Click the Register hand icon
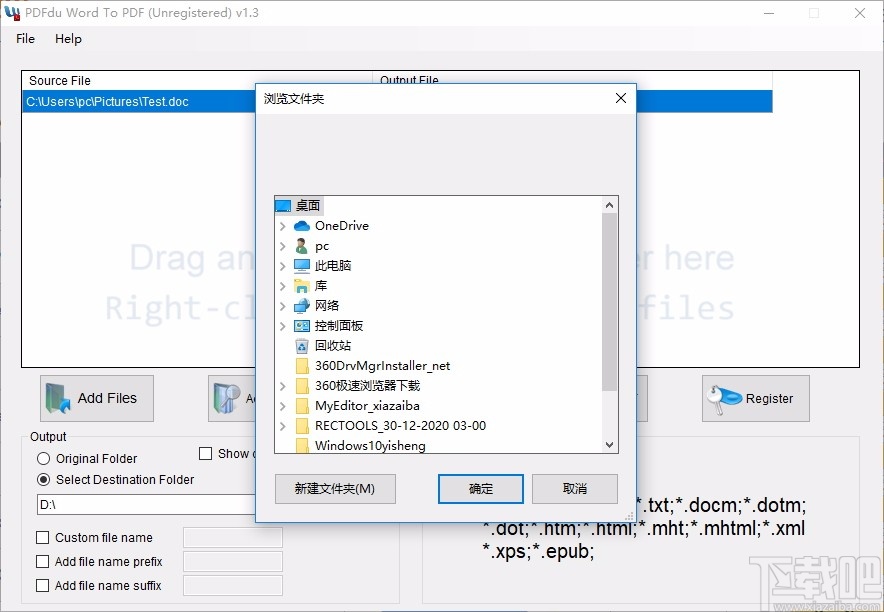 [x=722, y=397]
